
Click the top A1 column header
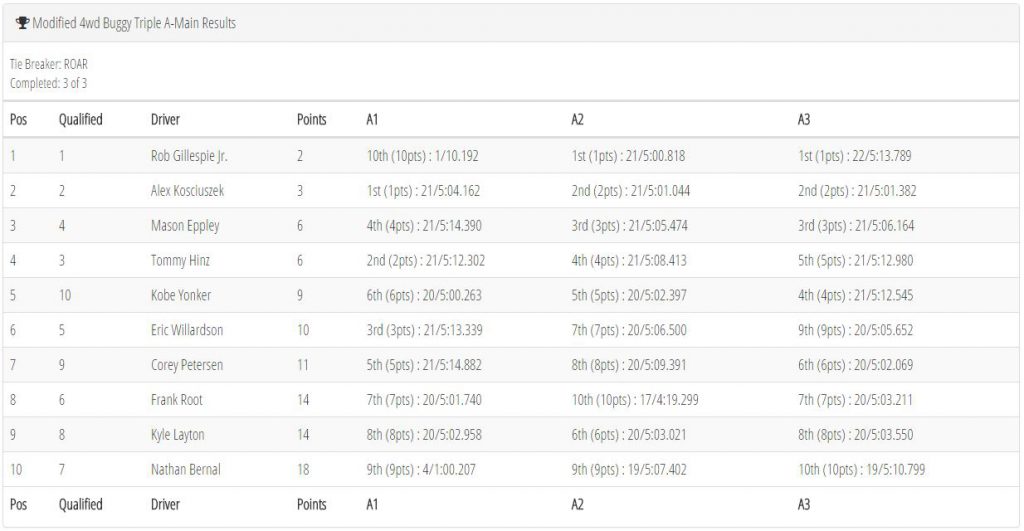(372, 120)
